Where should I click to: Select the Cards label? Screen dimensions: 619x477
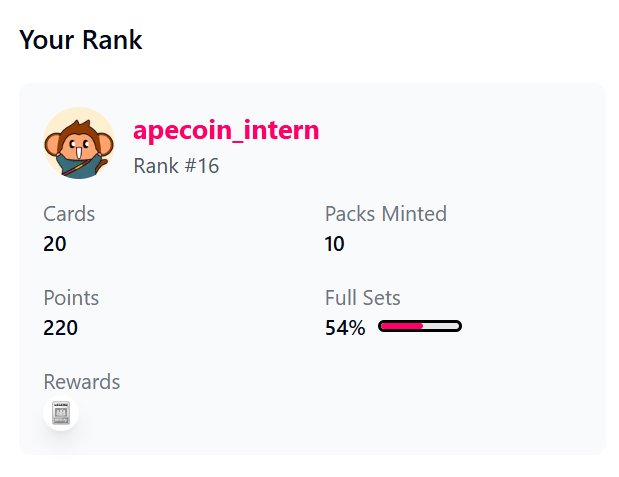point(69,213)
